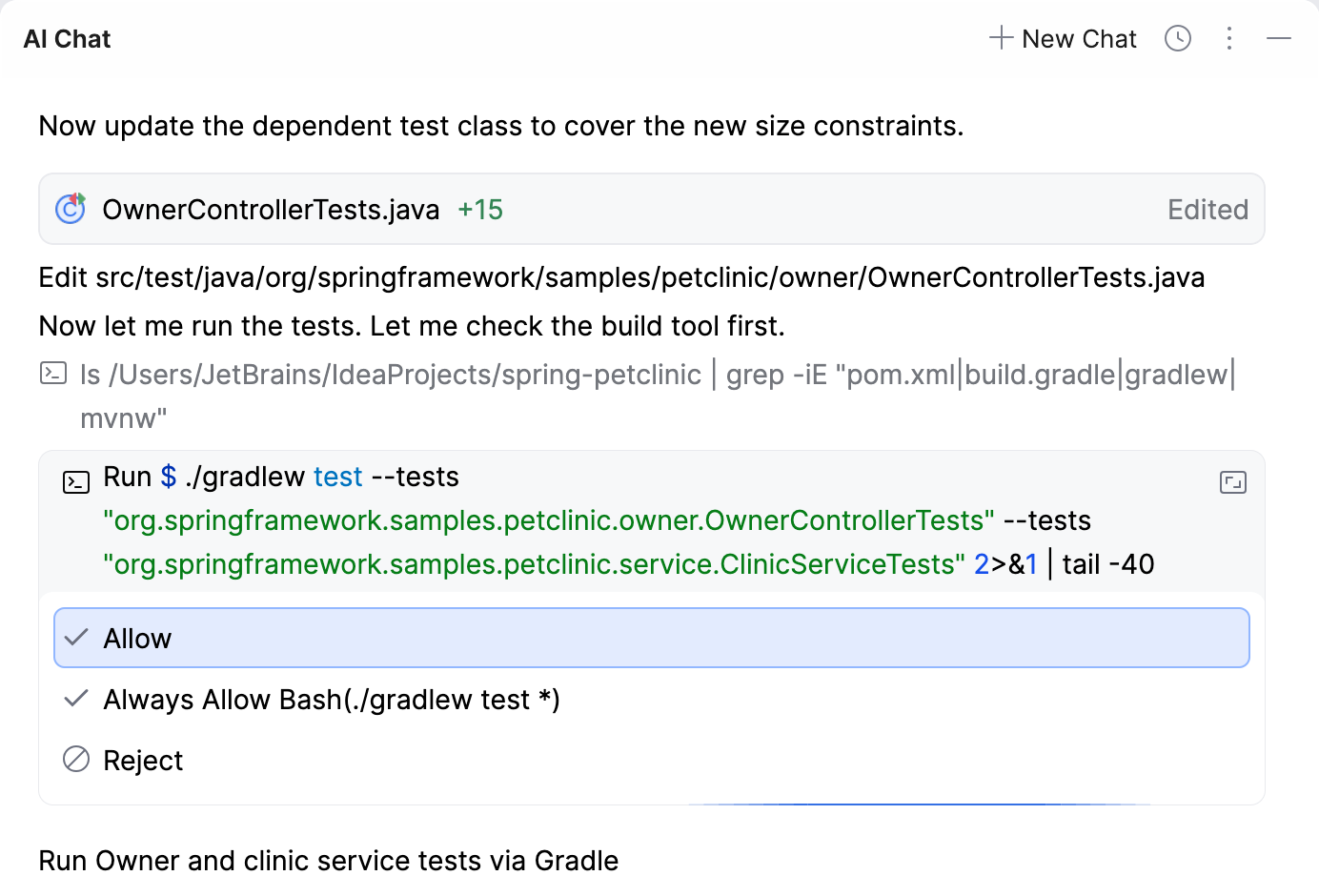Open chat history clock icon
Image resolution: width=1319 pixels, height=896 pixels.
(1178, 38)
